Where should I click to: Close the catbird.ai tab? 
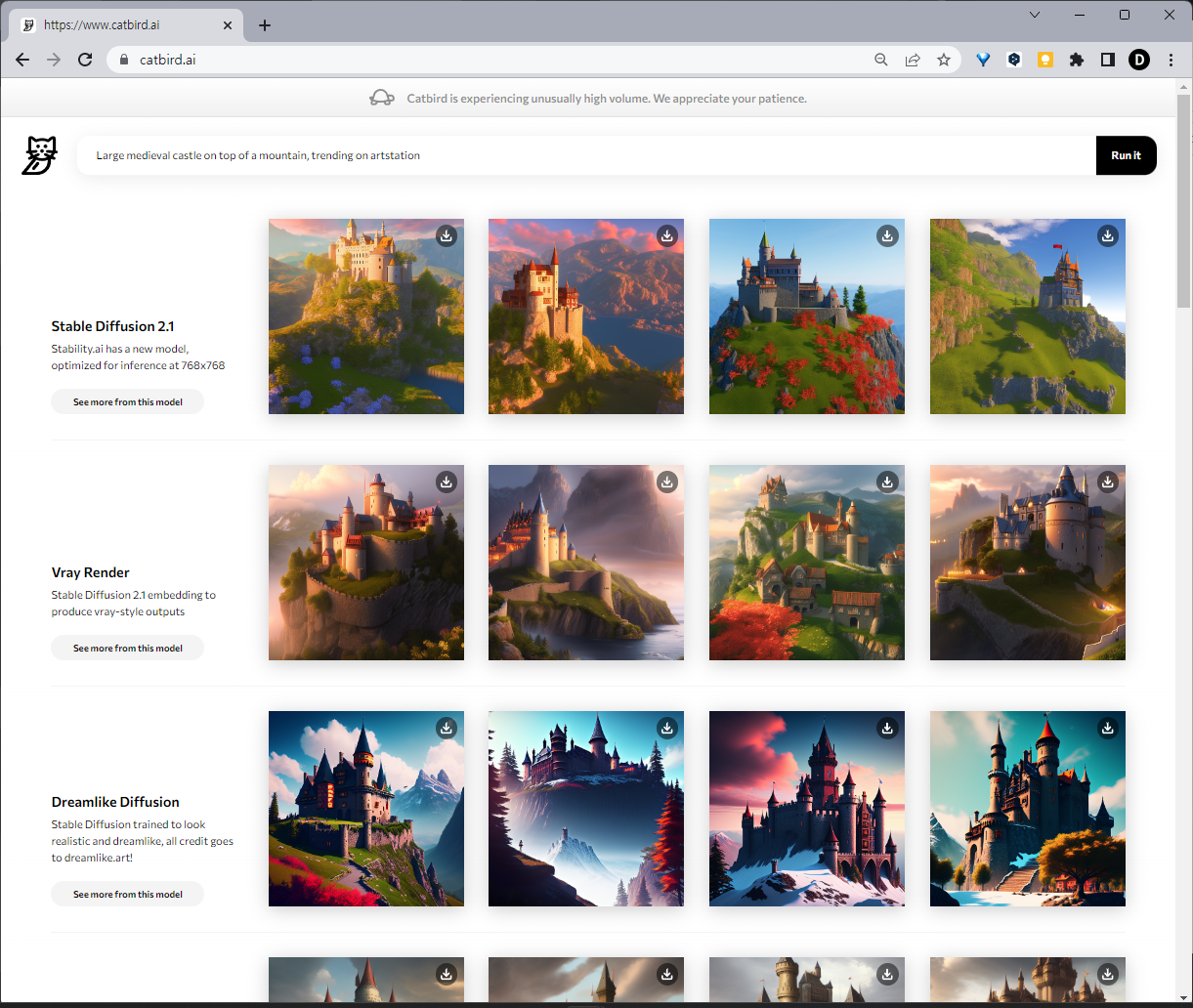tap(228, 25)
